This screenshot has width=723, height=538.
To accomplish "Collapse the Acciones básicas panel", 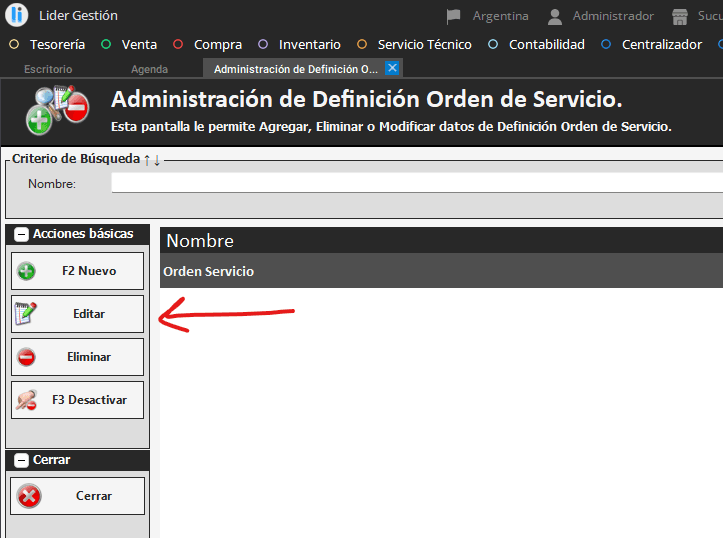I will click(21, 234).
